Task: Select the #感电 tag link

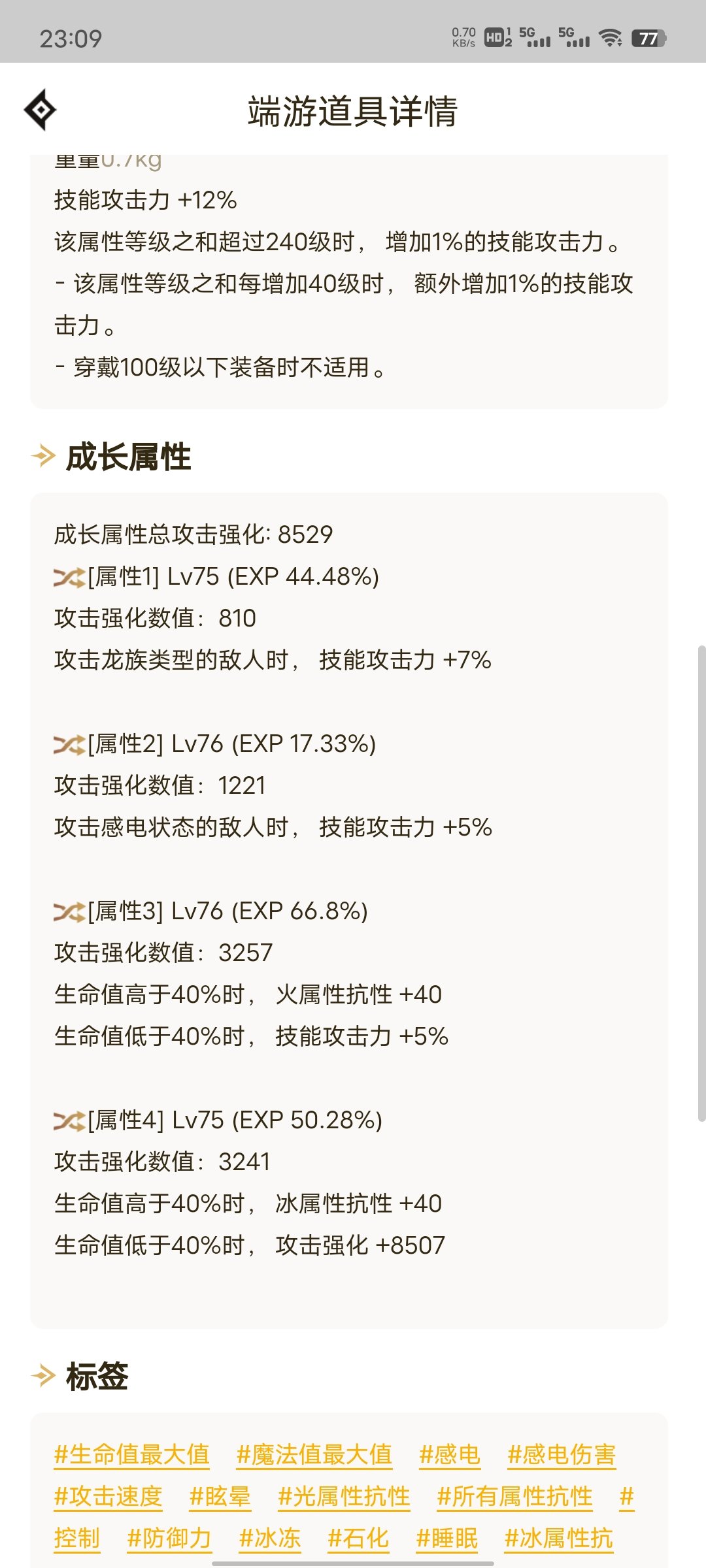Action: (450, 1454)
